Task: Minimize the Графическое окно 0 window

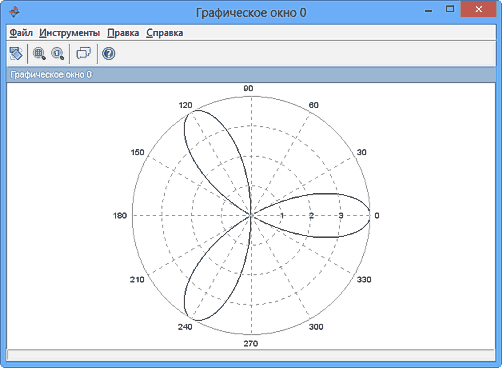Action: tap(429, 11)
